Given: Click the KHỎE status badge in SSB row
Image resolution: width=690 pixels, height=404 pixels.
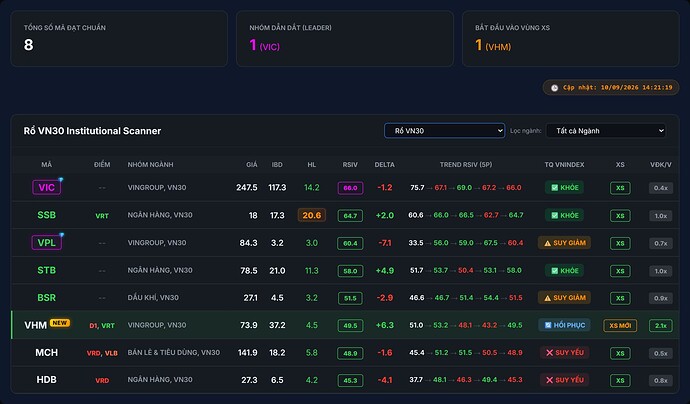Looking at the screenshot, I should (x=565, y=215).
